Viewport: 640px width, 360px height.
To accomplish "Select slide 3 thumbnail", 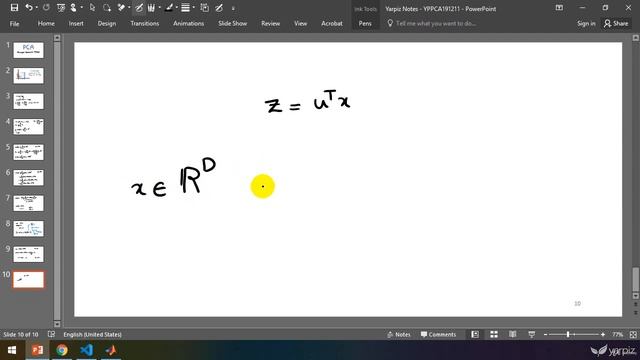I will pyautogui.click(x=28, y=101).
